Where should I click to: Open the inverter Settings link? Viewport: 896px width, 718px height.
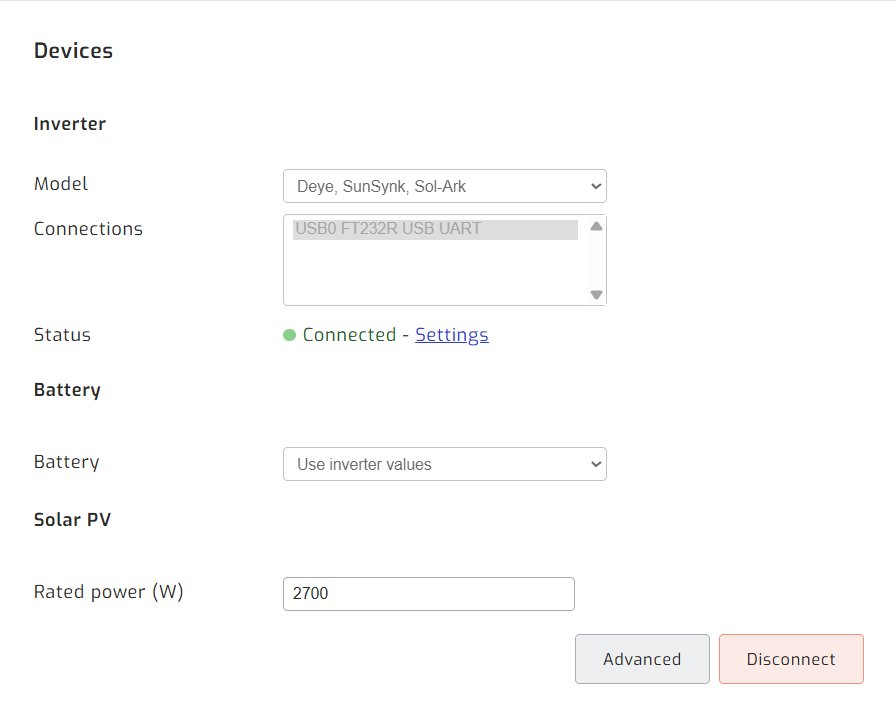(451, 335)
